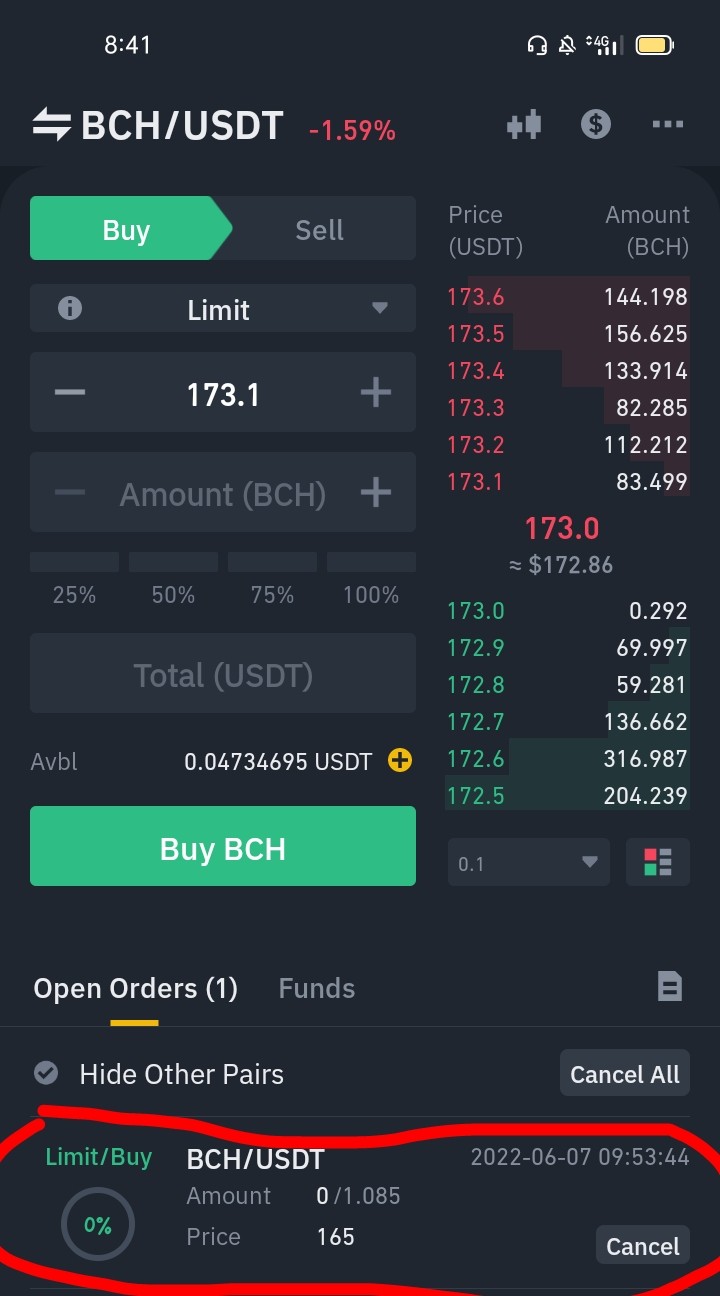Tap the swap pair arrows icon
720x1296 pixels.
tap(51, 126)
